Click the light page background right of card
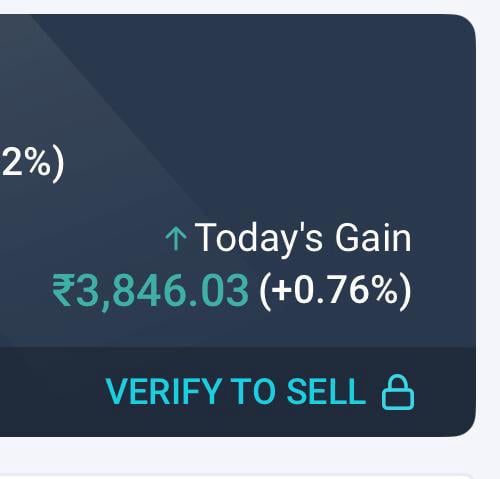 click(x=488, y=233)
